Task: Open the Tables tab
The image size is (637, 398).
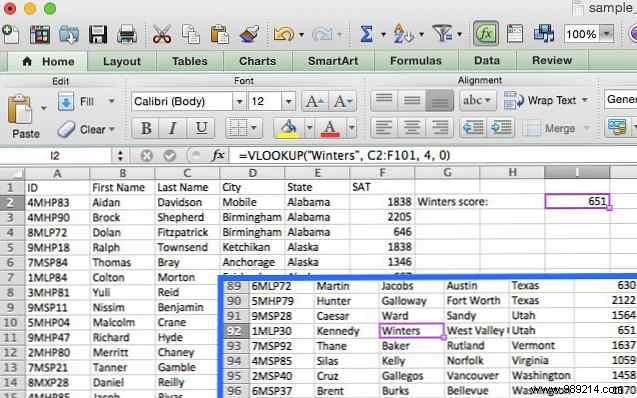Action: click(x=189, y=61)
